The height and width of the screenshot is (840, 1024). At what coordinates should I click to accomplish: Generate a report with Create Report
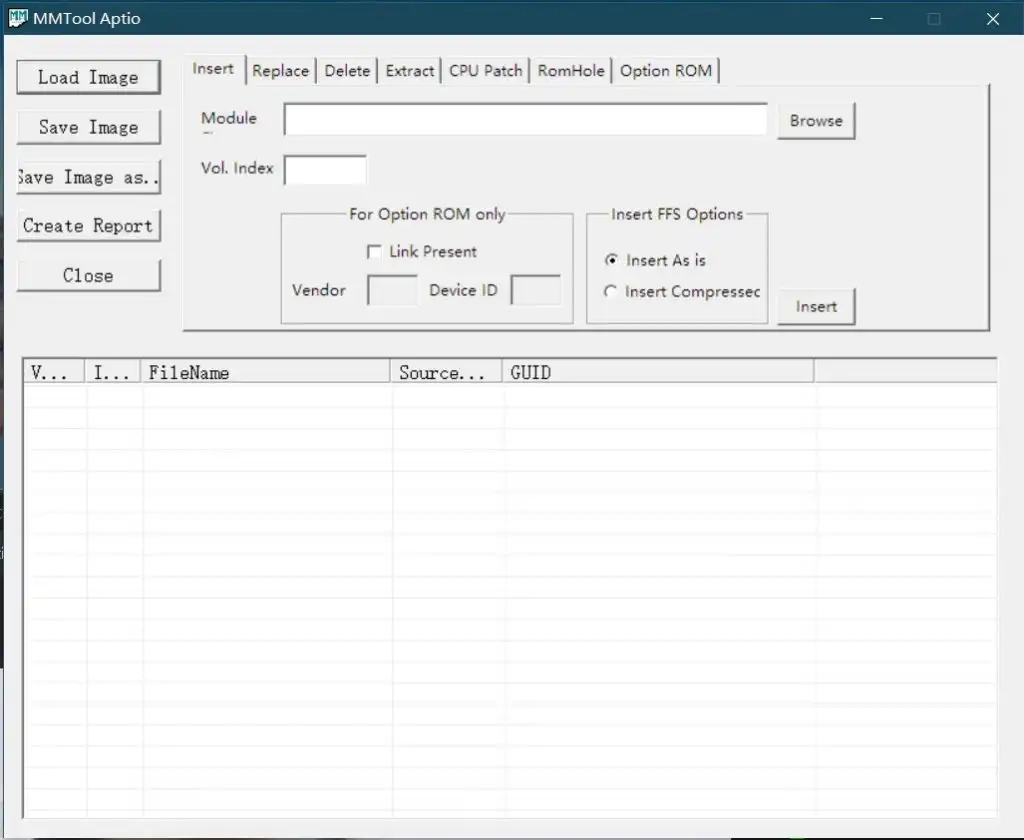tap(88, 226)
